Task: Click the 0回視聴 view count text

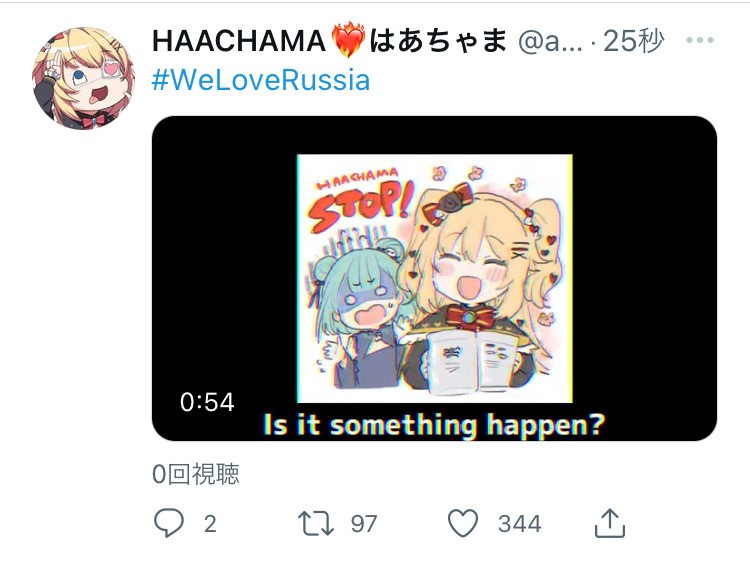Action: click(196, 474)
